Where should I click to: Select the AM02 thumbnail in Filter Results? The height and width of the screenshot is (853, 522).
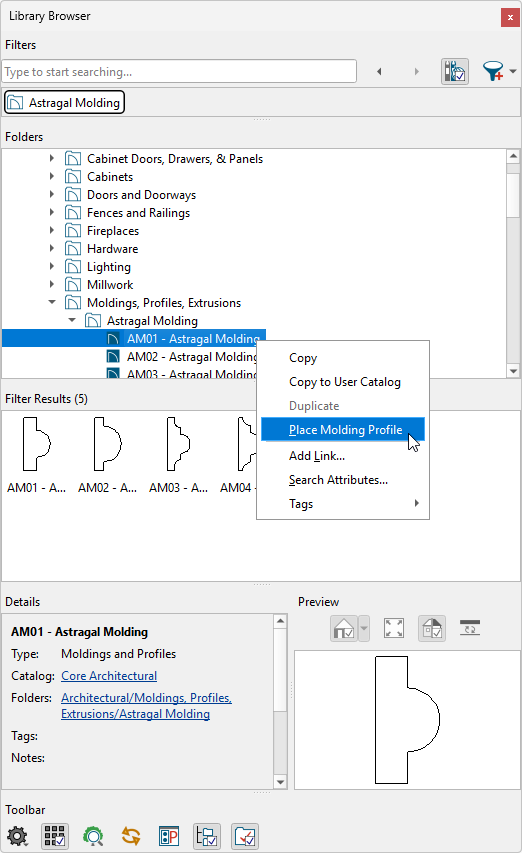(107, 455)
